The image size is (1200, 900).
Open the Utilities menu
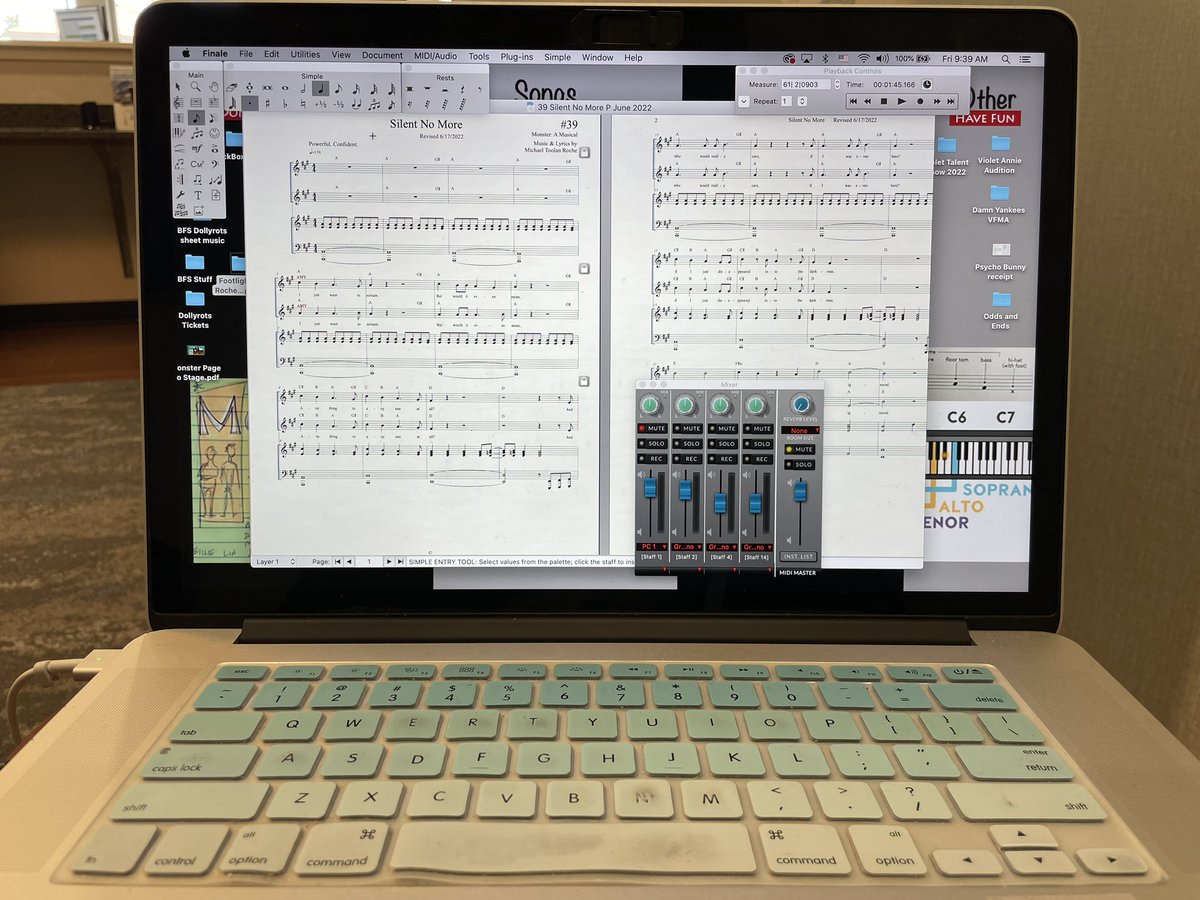click(306, 55)
